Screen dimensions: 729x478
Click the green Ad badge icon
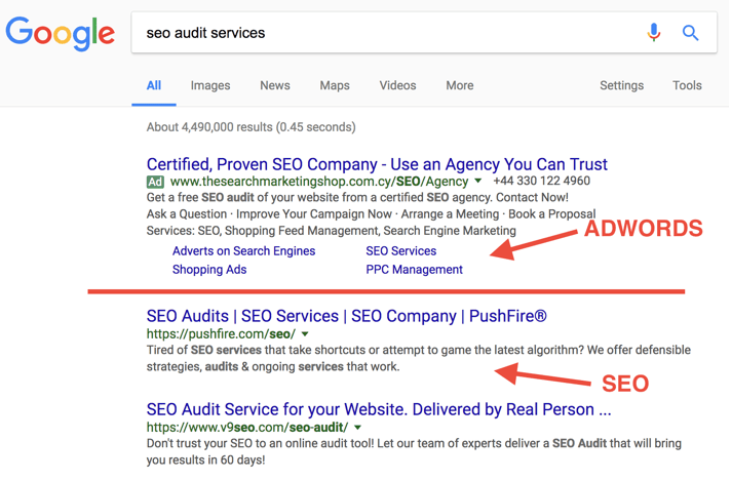pos(155,182)
